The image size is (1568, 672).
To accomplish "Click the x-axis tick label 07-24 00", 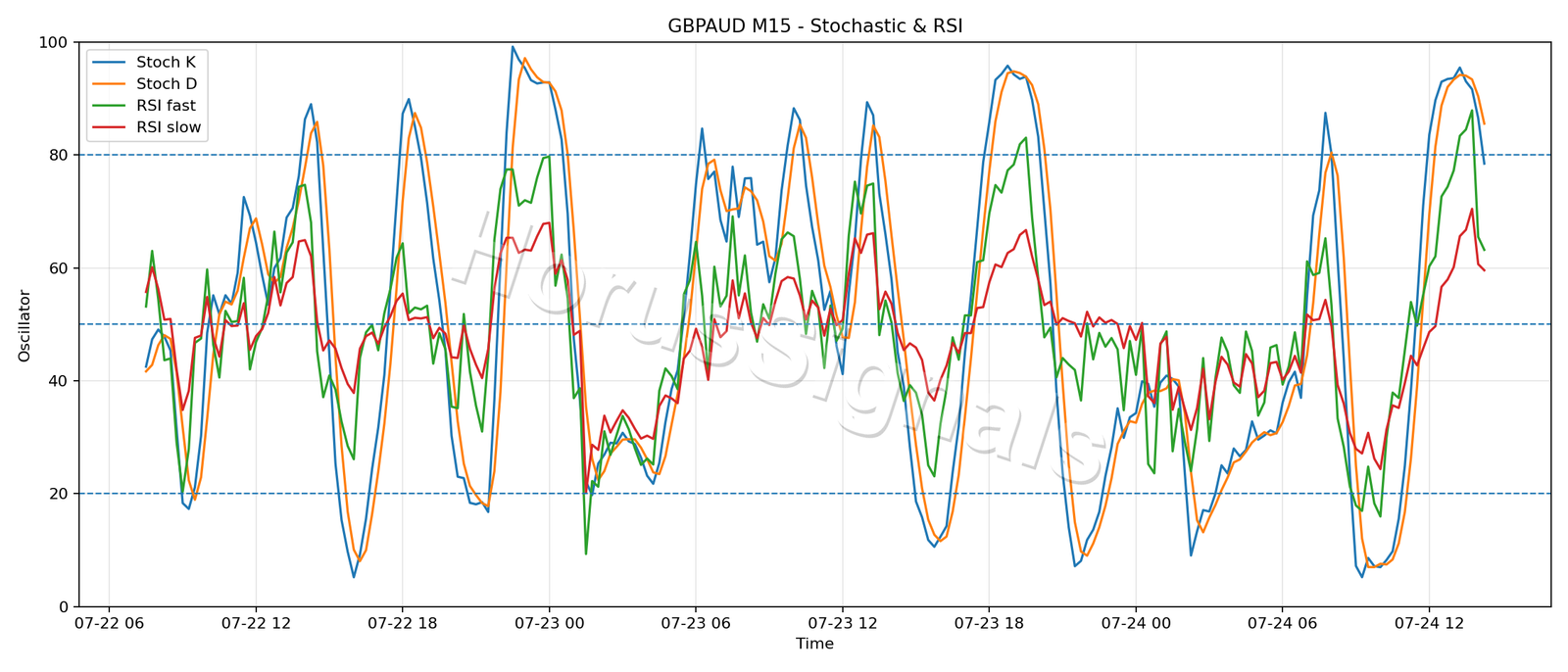I will (x=1136, y=623).
